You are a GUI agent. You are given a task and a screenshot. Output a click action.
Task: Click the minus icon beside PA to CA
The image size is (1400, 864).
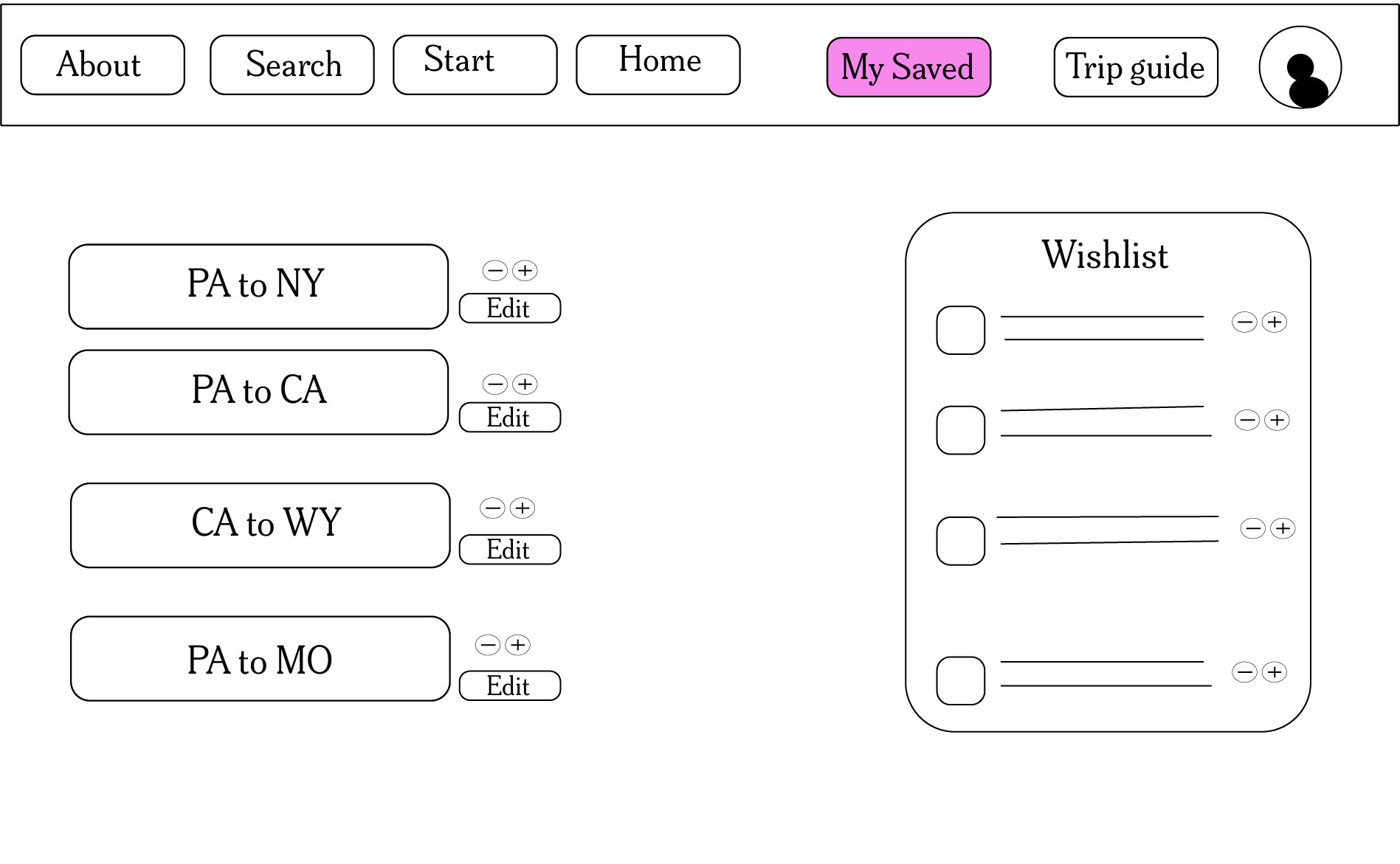tap(495, 384)
